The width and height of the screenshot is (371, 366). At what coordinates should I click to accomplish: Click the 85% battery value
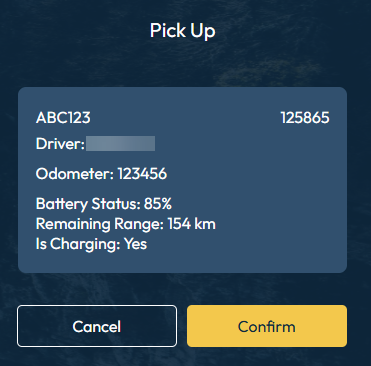coord(158,204)
